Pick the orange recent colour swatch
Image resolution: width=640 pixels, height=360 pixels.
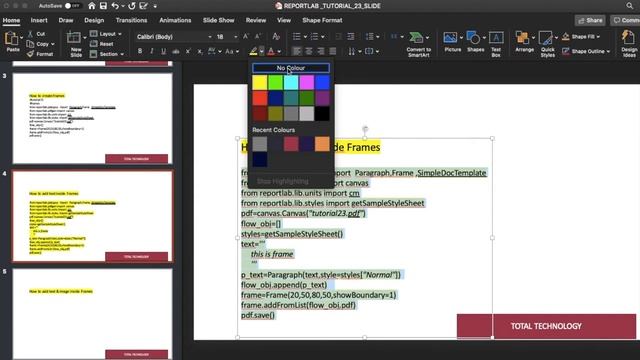[322, 144]
